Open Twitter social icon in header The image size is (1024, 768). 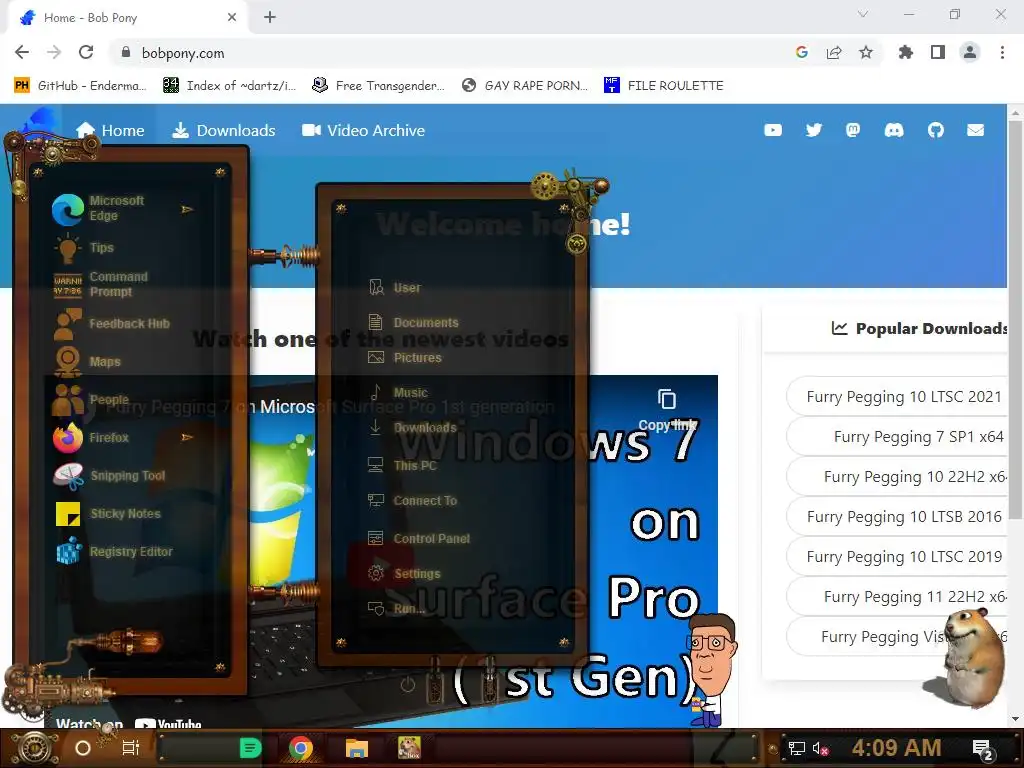pos(814,130)
